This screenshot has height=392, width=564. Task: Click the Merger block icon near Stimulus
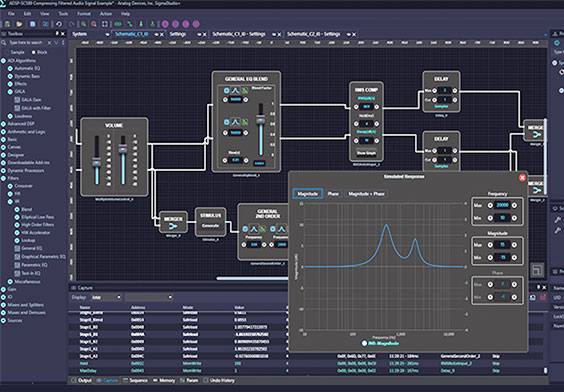tap(173, 226)
